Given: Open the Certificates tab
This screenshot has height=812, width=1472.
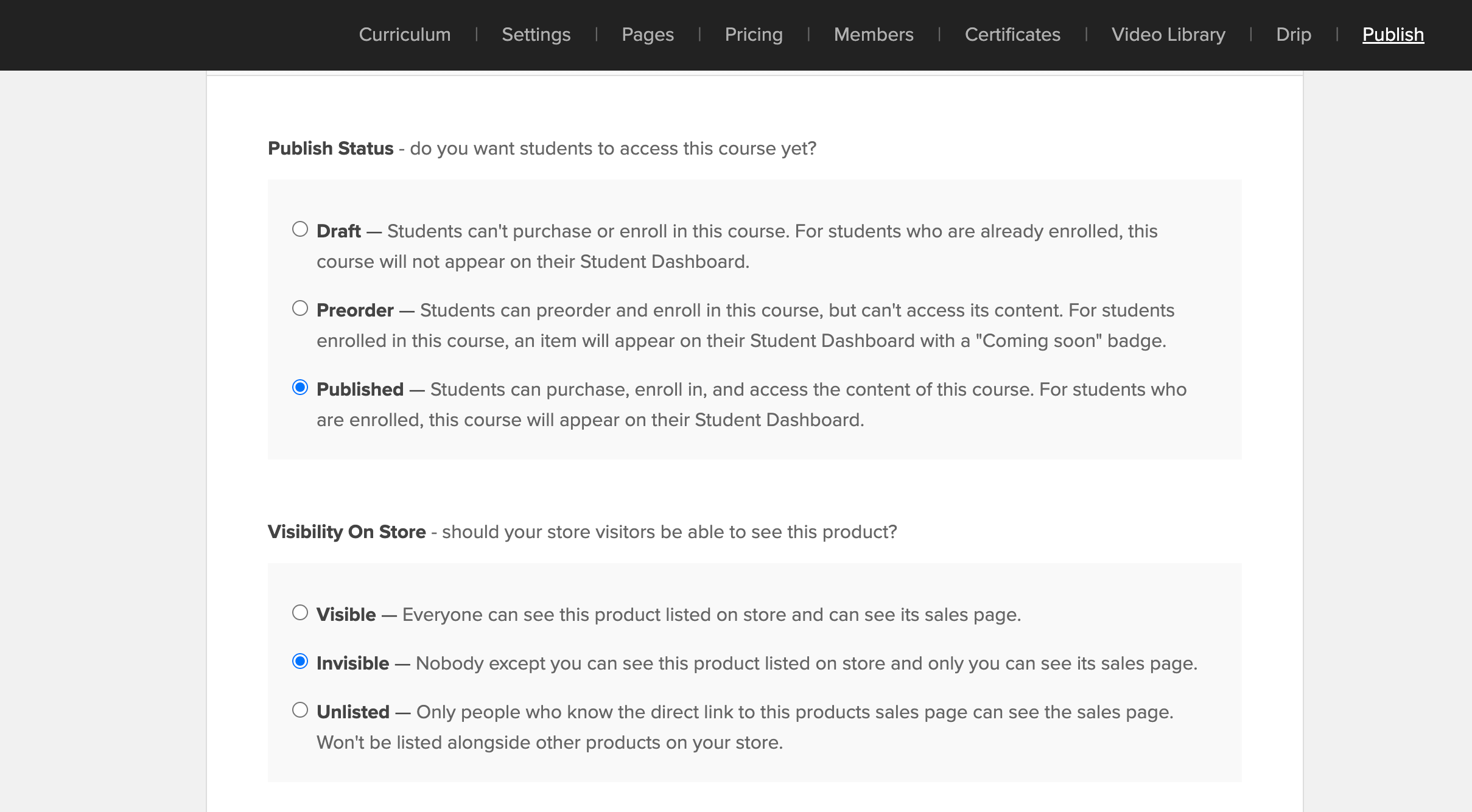Looking at the screenshot, I should coord(1012,35).
